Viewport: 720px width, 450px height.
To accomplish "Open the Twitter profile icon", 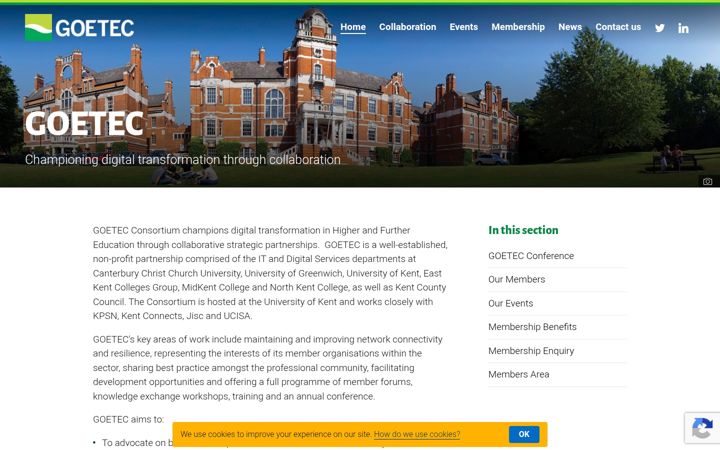I will pos(659,28).
